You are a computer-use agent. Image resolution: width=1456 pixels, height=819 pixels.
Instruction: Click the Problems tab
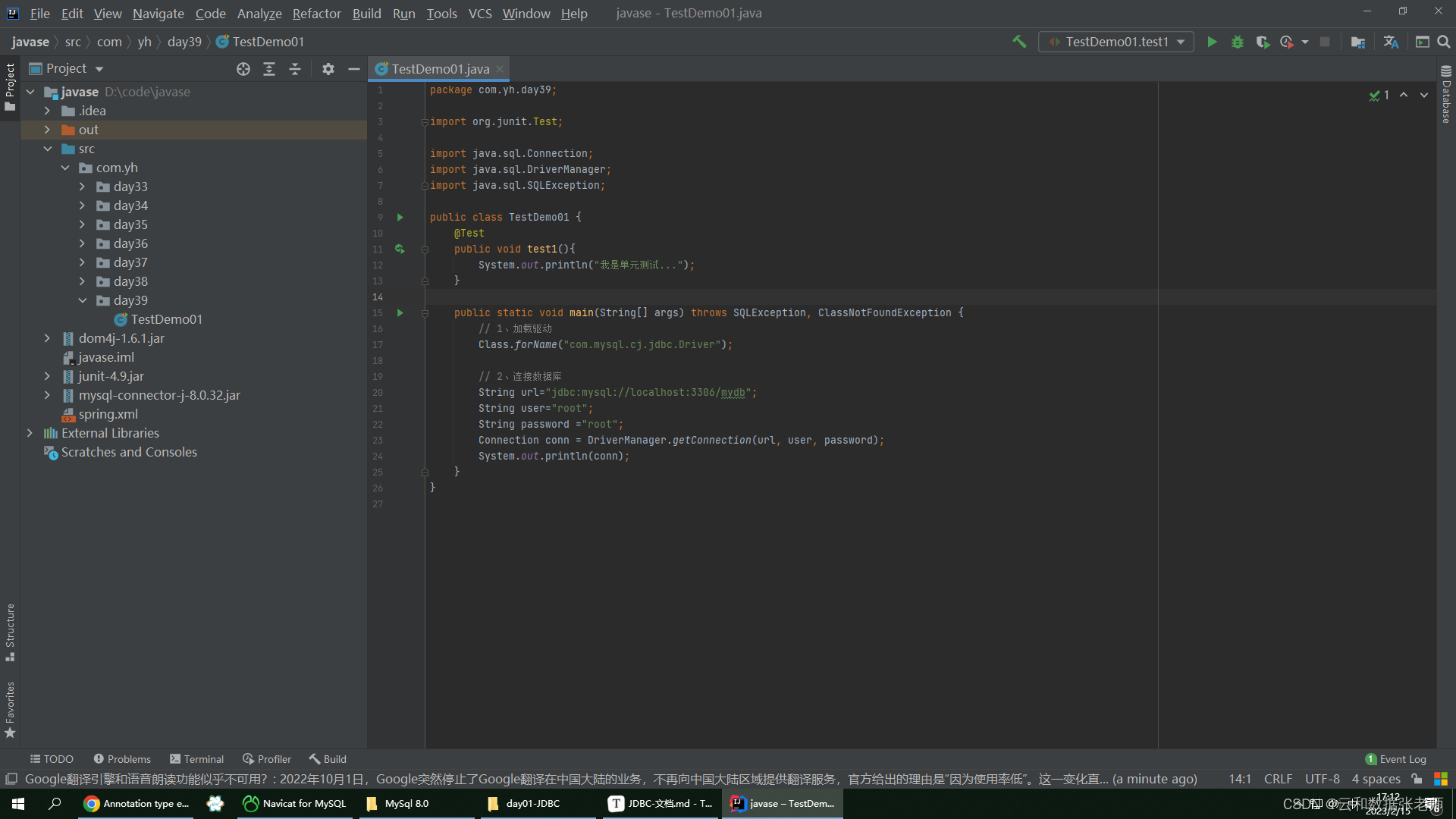121,759
